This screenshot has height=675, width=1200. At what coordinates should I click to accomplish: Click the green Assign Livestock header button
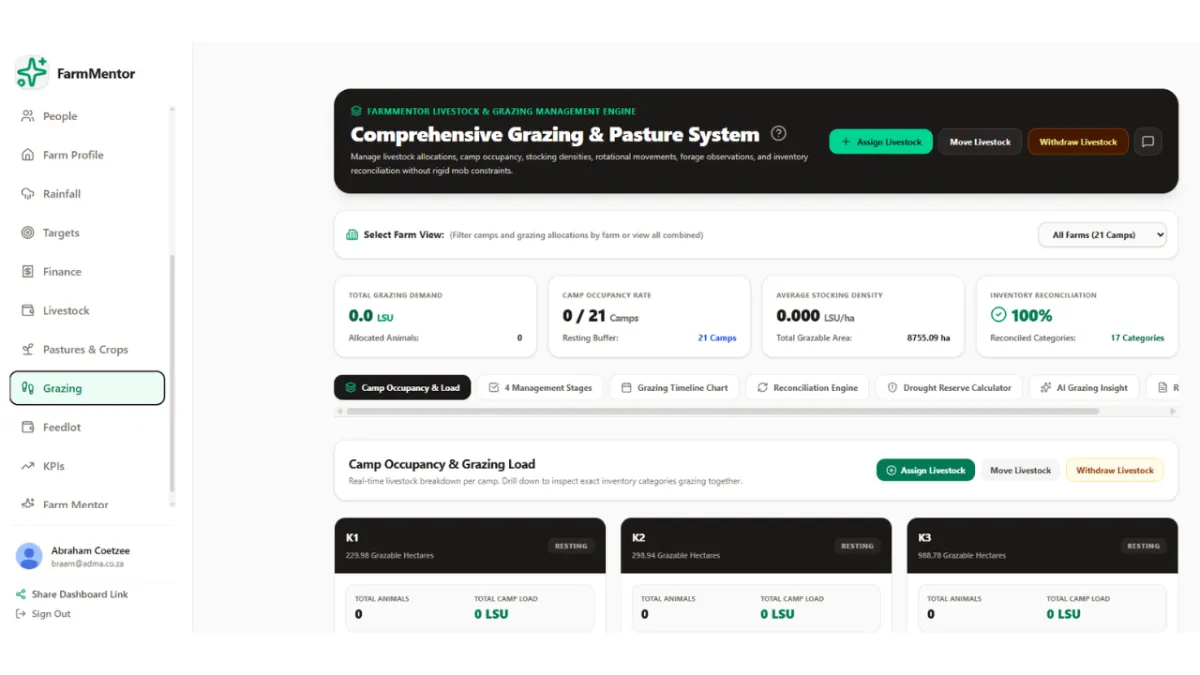coord(881,142)
